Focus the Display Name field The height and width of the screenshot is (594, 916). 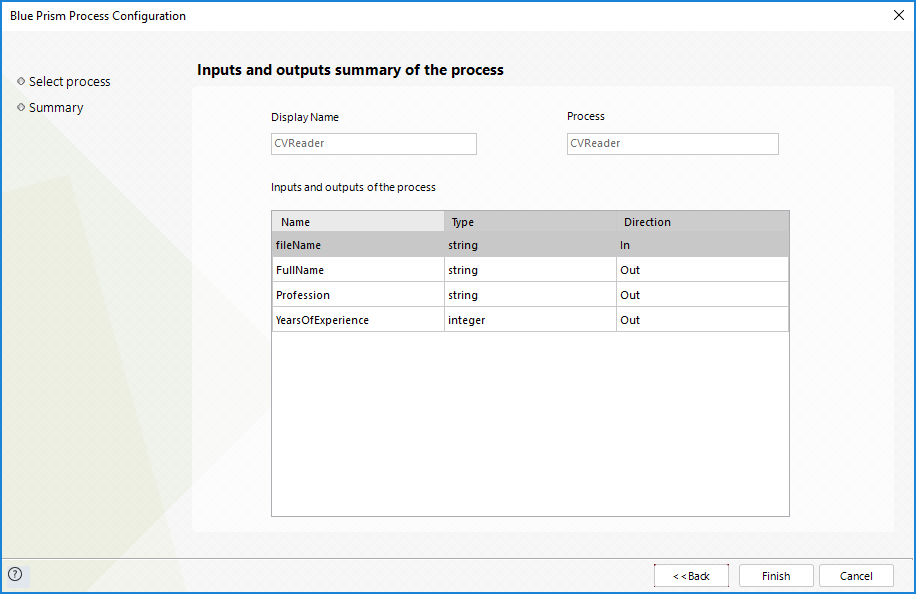(x=374, y=144)
